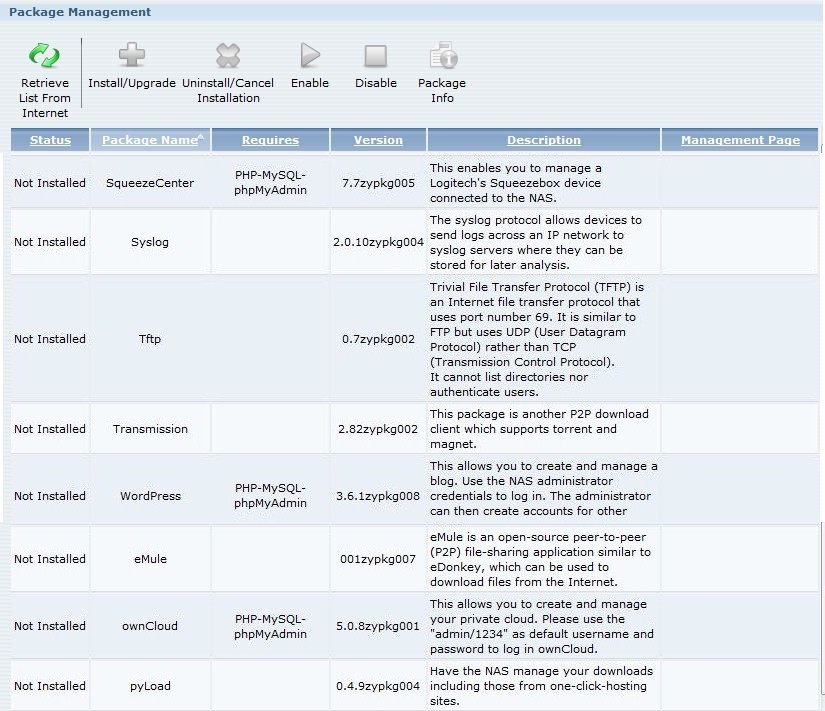Screen dimensions: 825x711
Task: Click Not Installed status of Syslog row
Action: [x=50, y=242]
